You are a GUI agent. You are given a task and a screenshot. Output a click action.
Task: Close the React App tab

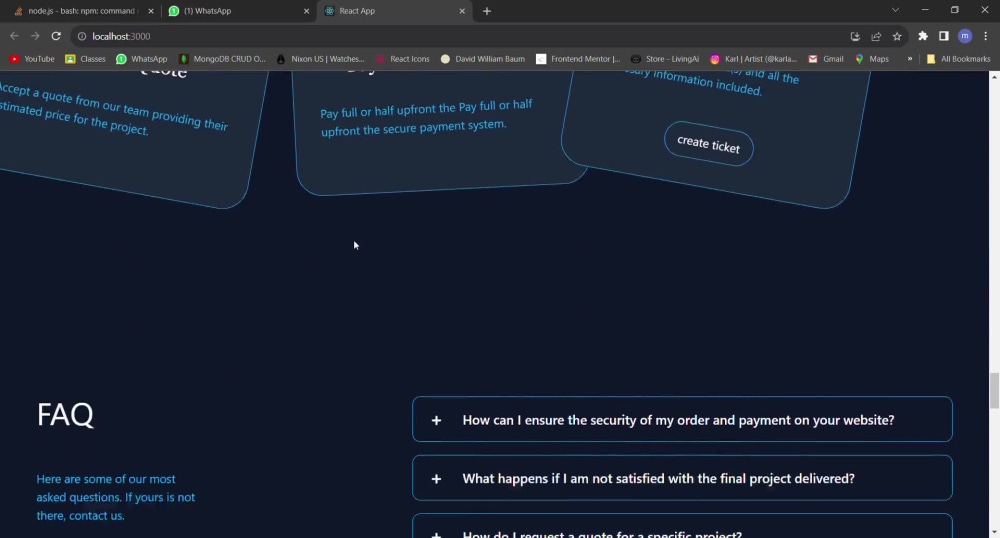(462, 11)
